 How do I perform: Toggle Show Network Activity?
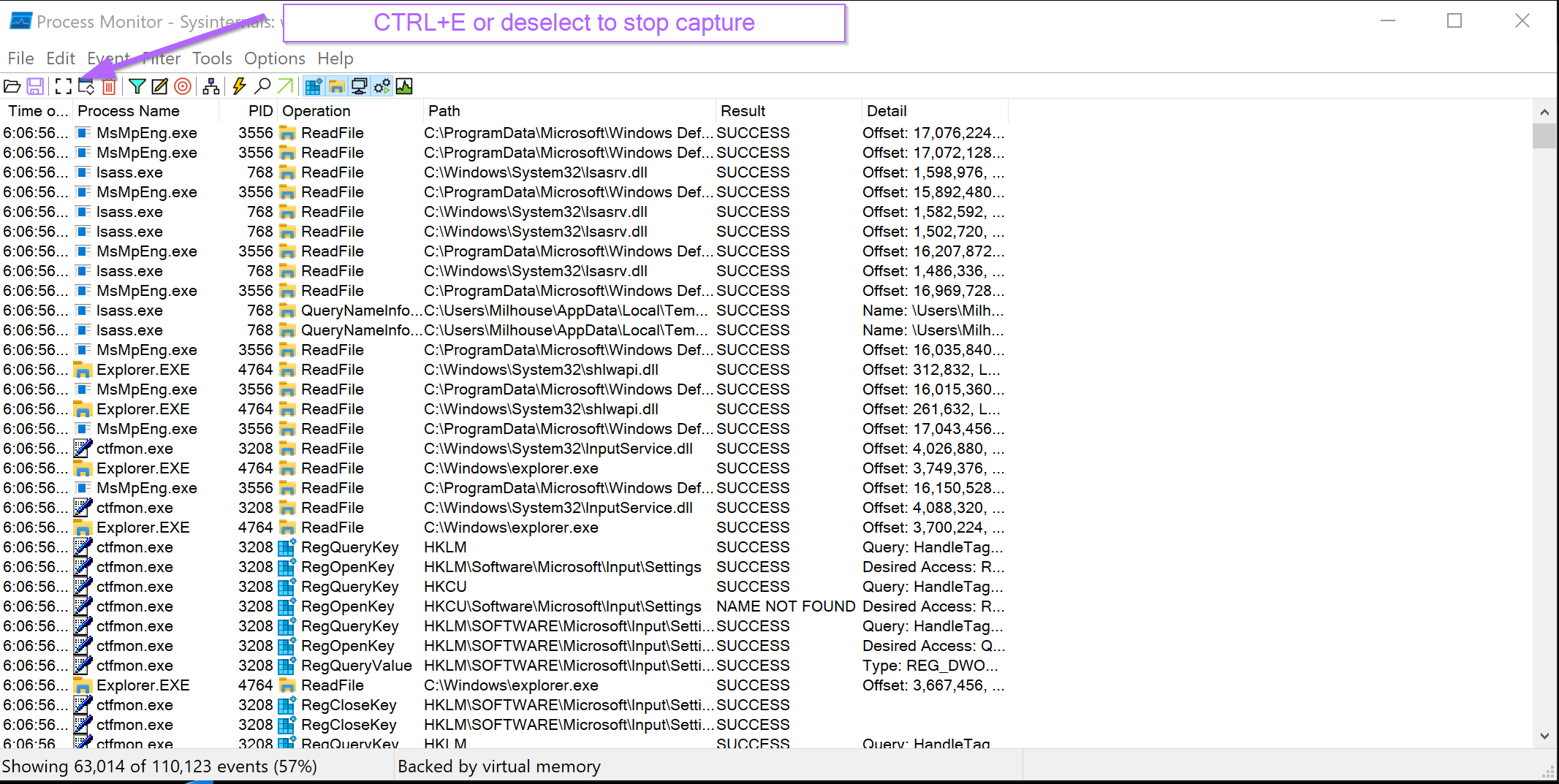pos(359,87)
